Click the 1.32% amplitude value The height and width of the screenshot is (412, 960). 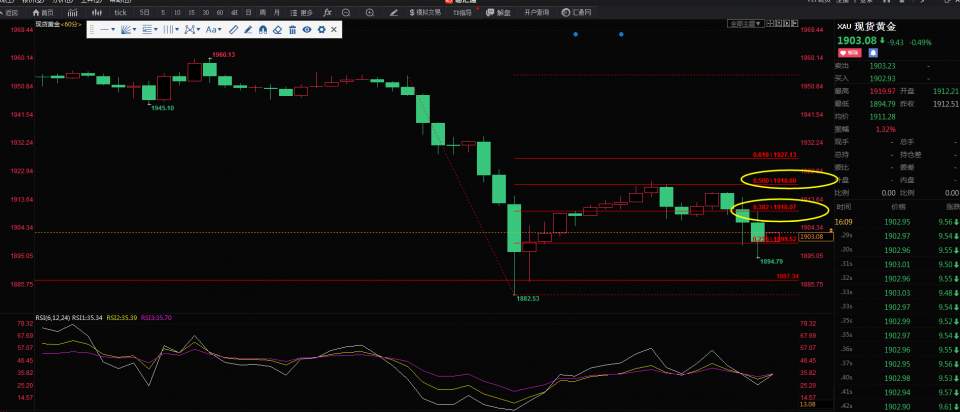coord(885,129)
